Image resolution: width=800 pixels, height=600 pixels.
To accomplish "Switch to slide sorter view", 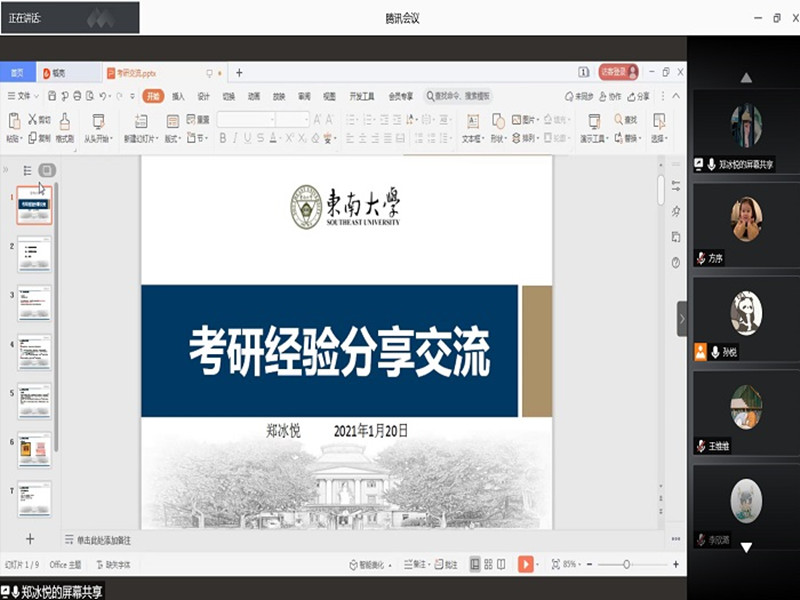I will pos(489,565).
